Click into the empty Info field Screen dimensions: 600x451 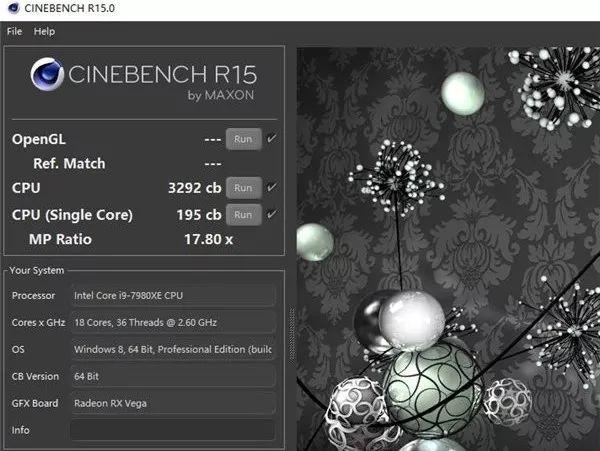pyautogui.click(x=172, y=430)
